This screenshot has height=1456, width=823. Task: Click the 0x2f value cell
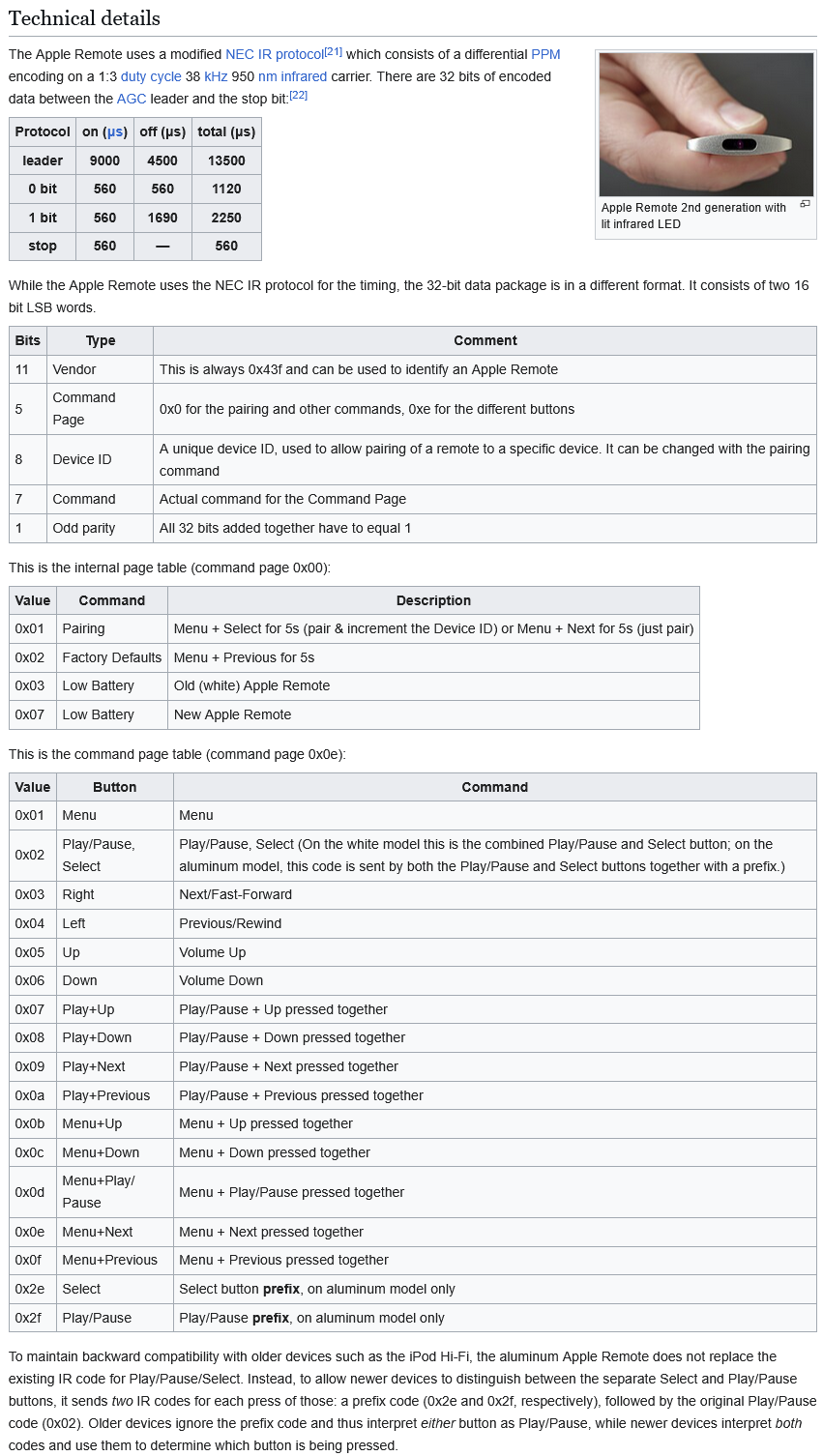click(x=30, y=1318)
